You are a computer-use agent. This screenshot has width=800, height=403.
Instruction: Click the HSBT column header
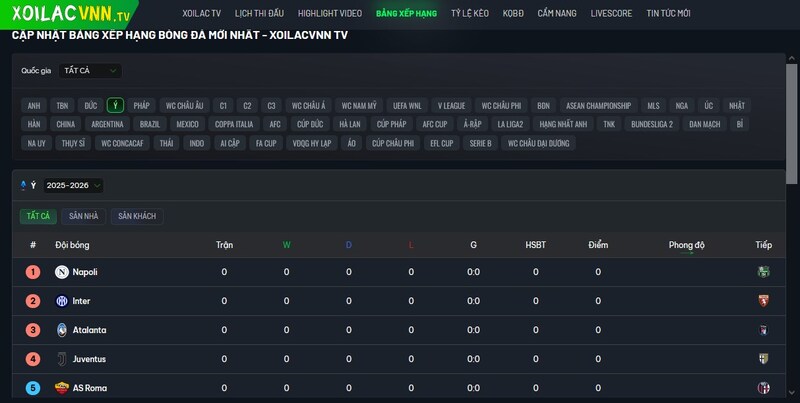coord(535,245)
